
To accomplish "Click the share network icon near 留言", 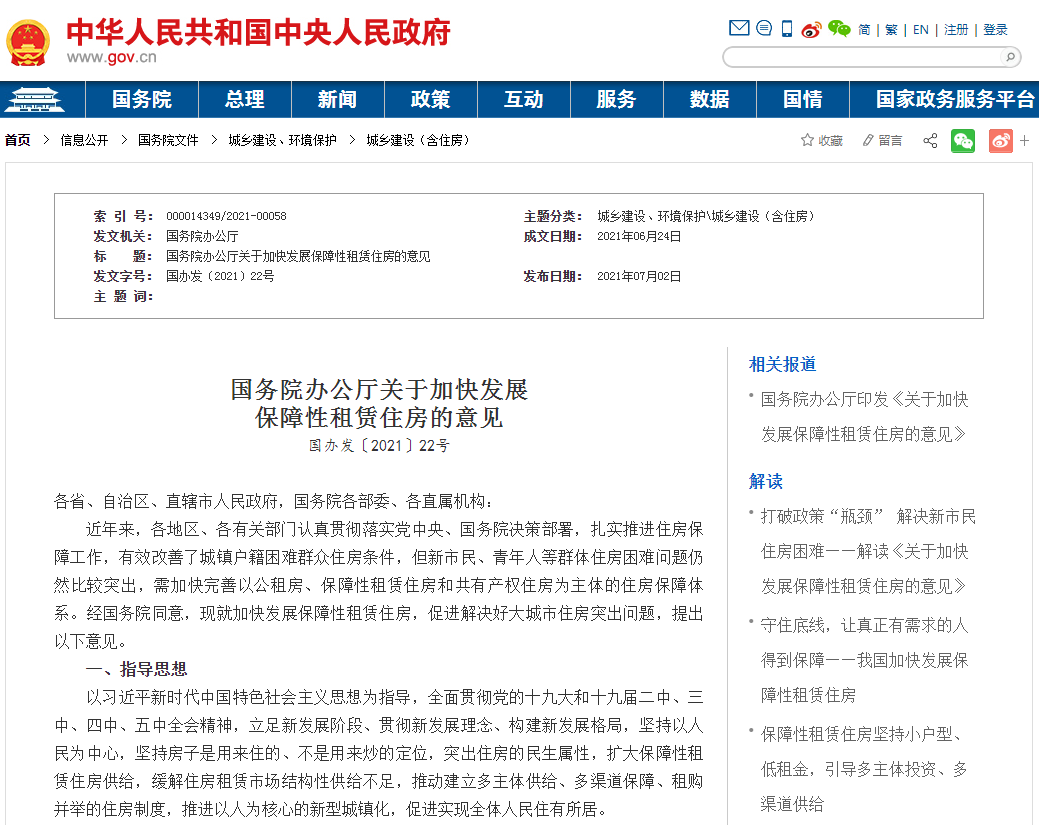I will pos(930,140).
